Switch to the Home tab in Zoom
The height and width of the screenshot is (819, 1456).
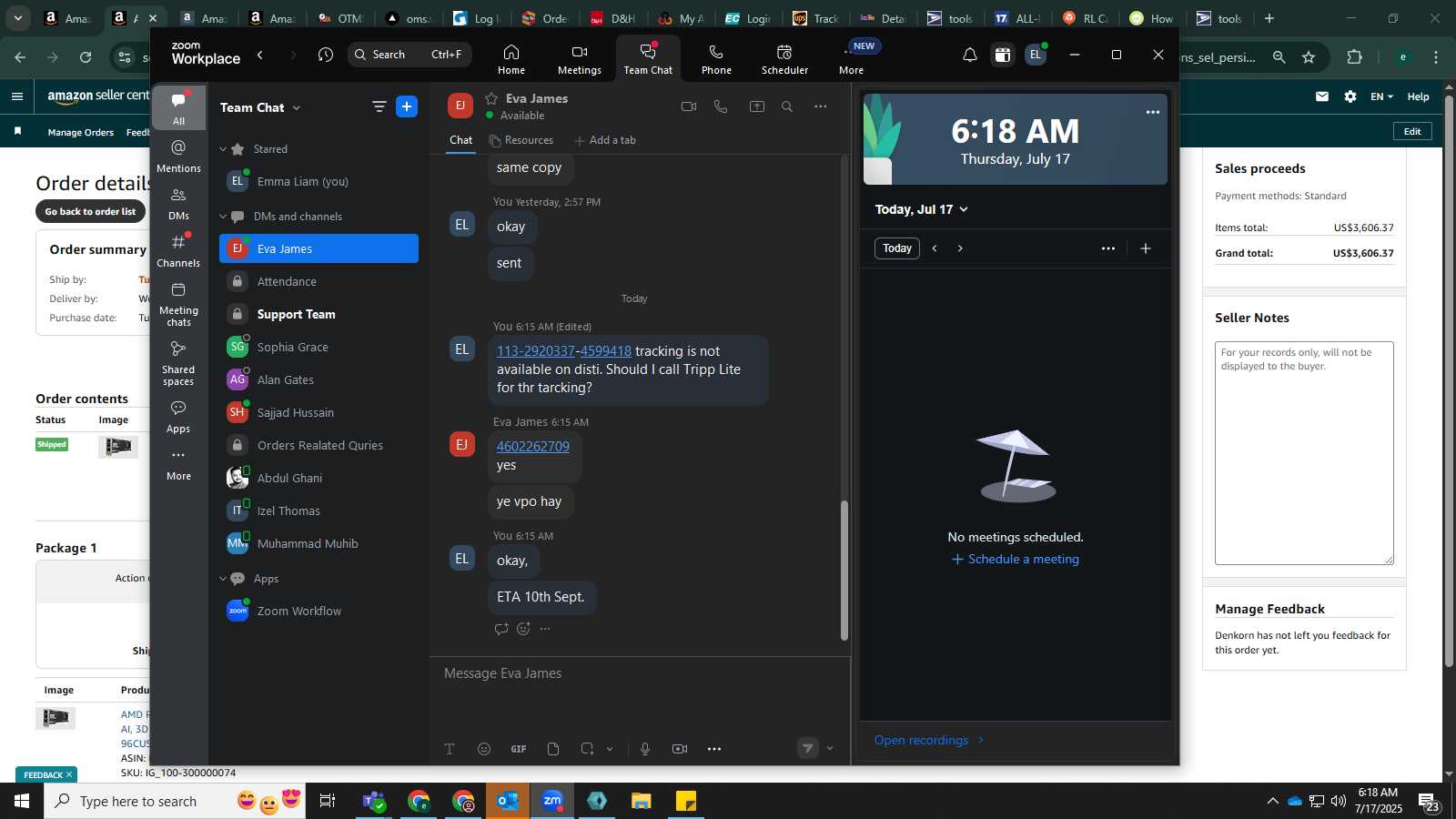pyautogui.click(x=511, y=59)
